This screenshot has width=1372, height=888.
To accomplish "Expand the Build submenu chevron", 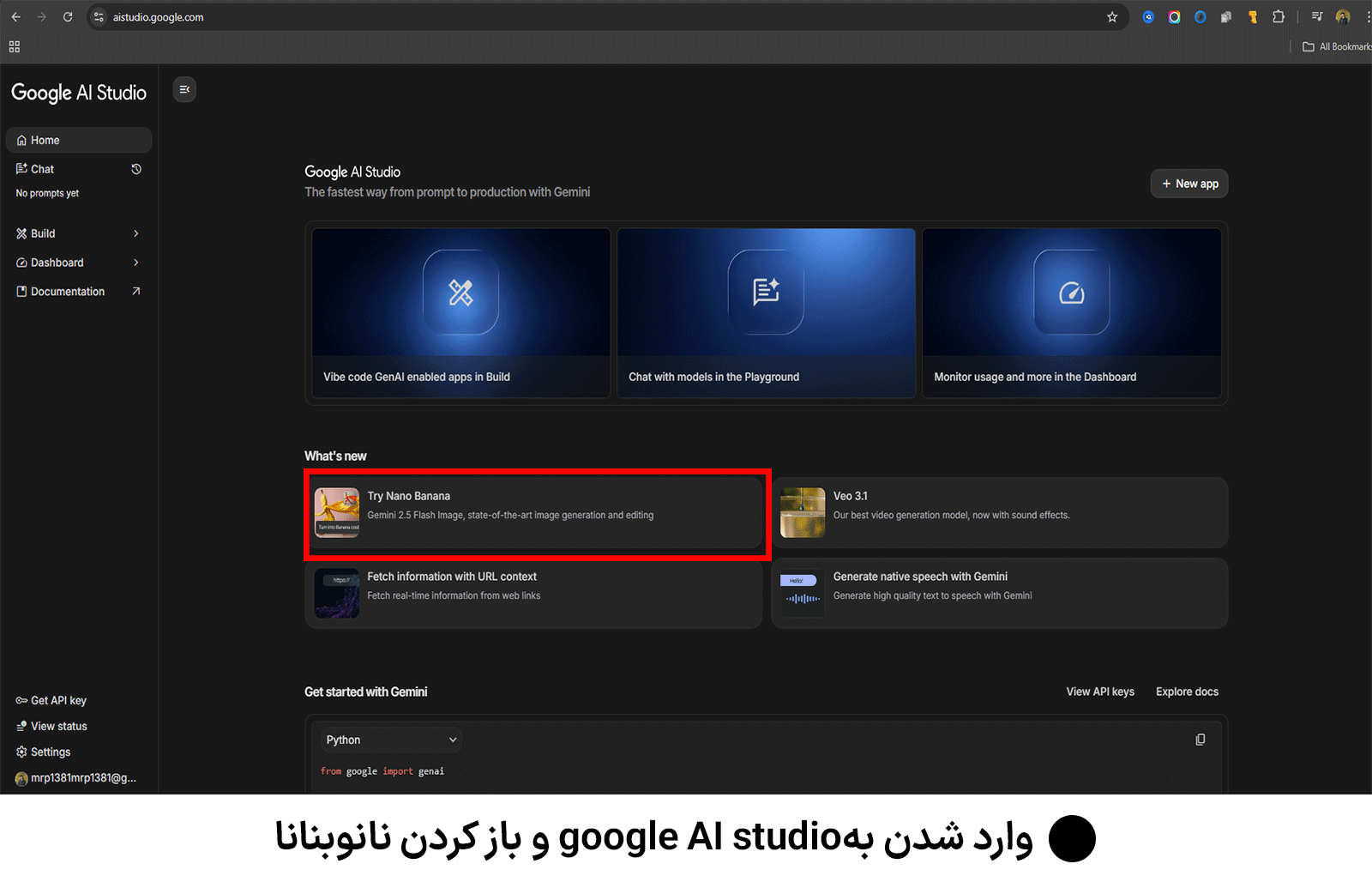I will [135, 233].
